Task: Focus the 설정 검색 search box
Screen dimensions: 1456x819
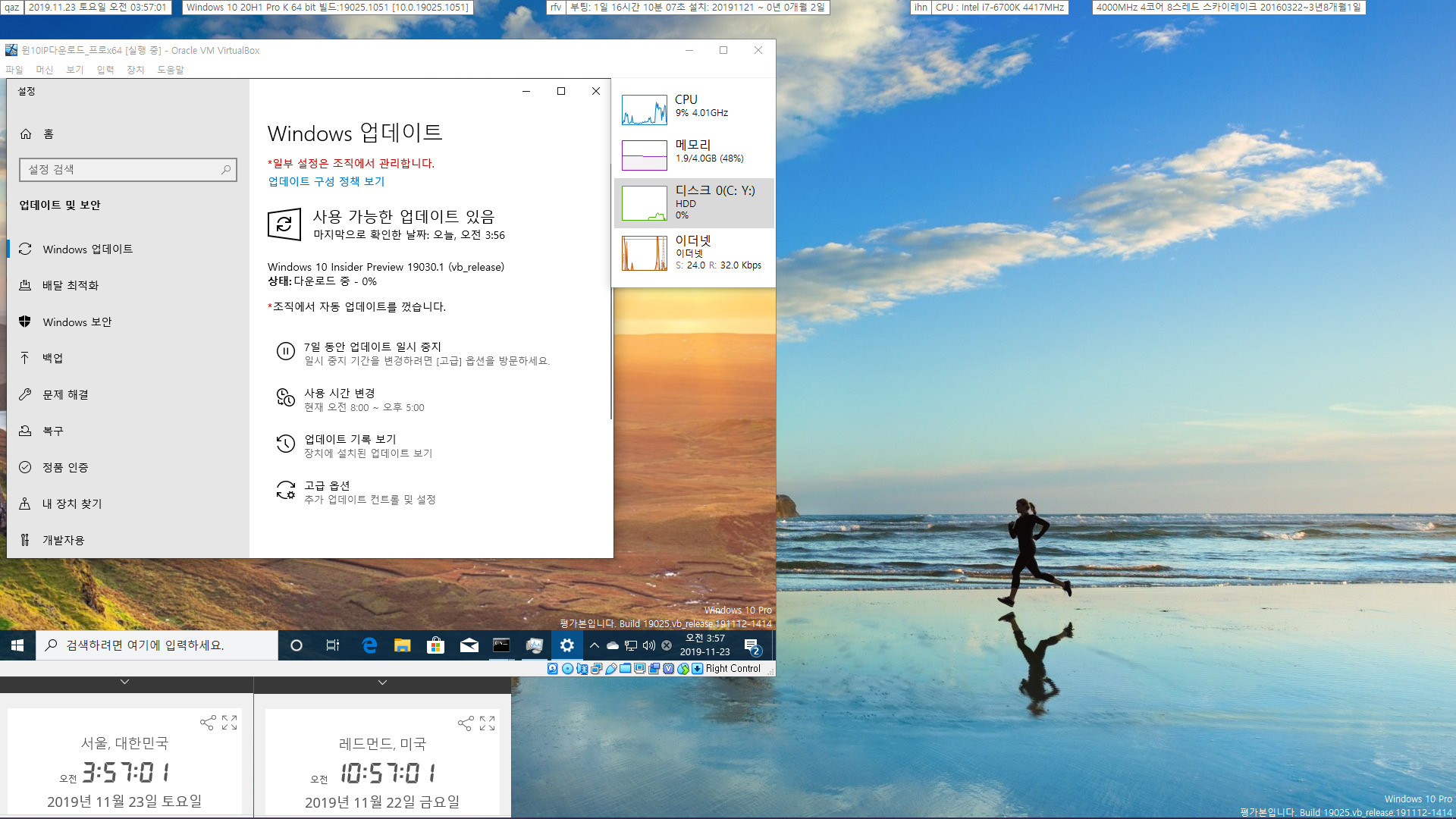Action: tap(128, 170)
